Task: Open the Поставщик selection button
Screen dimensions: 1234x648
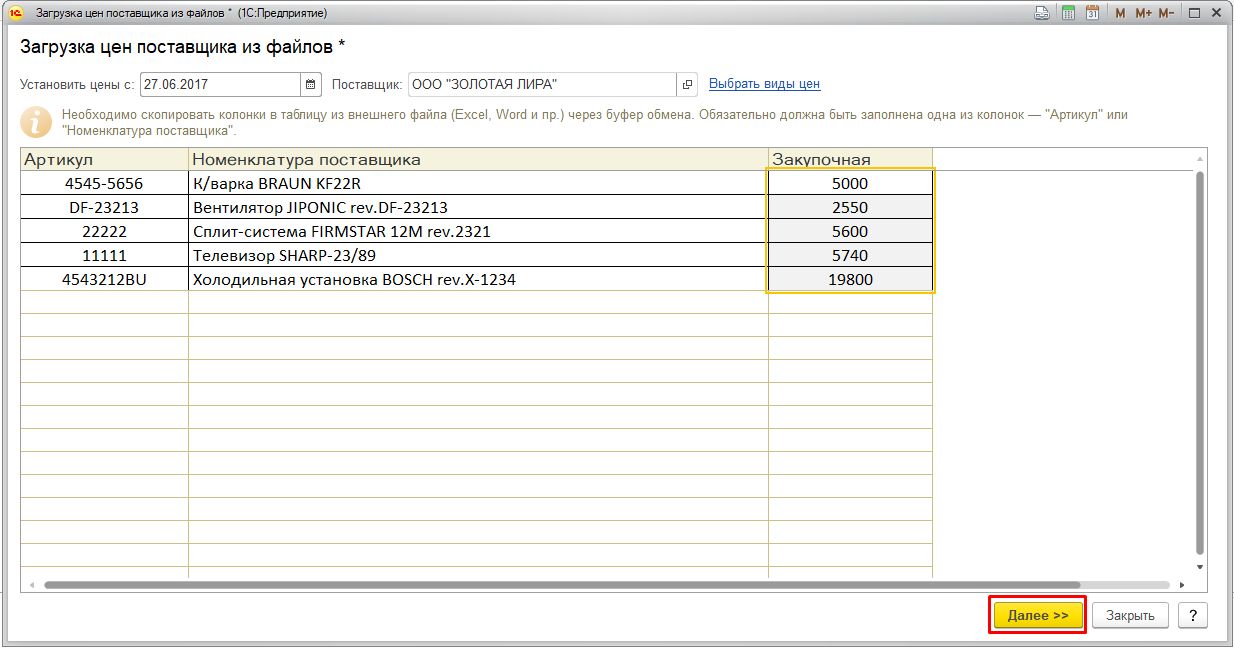Action: 687,84
